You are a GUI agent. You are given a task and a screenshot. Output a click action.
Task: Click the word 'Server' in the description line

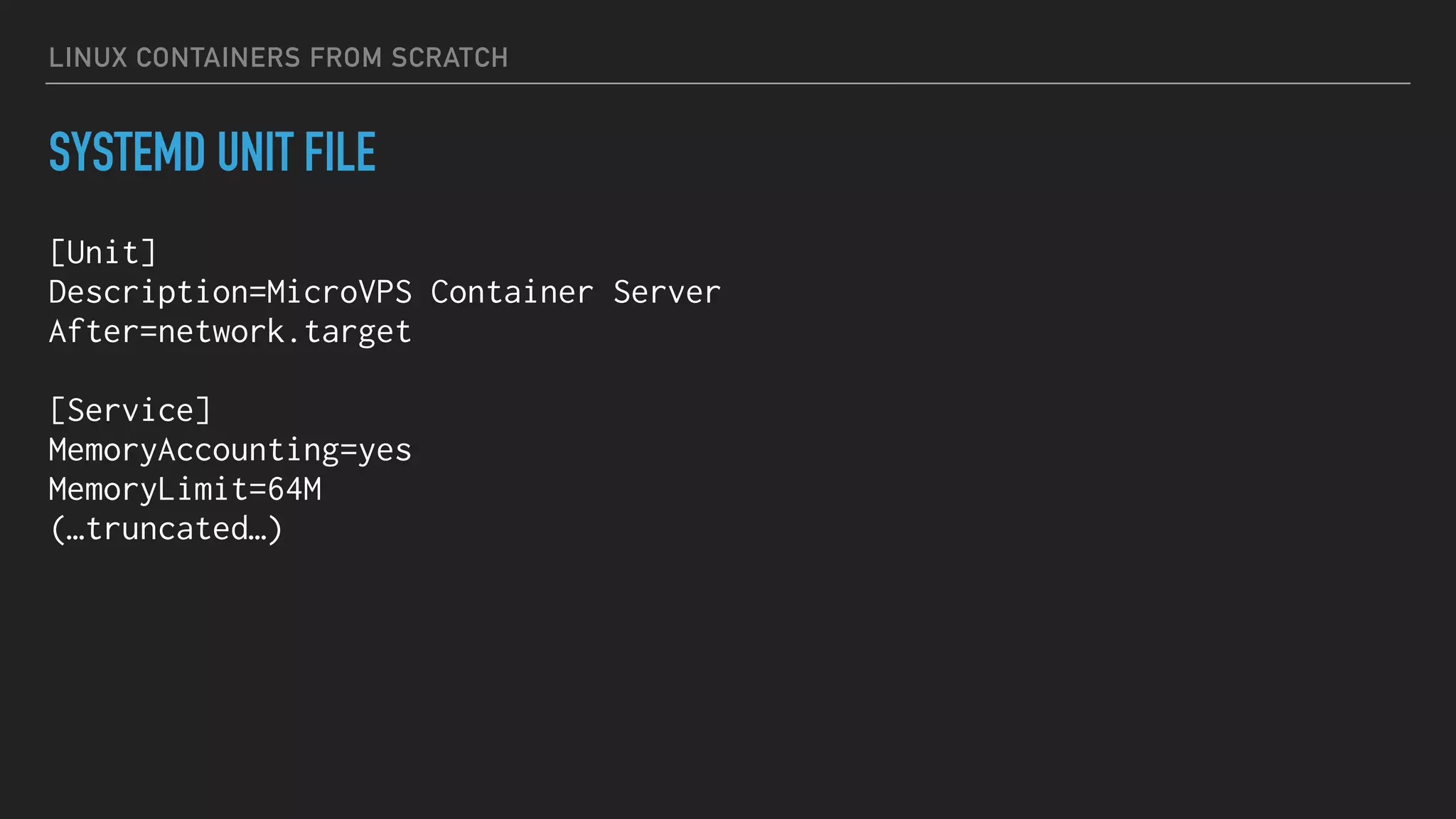coord(667,293)
